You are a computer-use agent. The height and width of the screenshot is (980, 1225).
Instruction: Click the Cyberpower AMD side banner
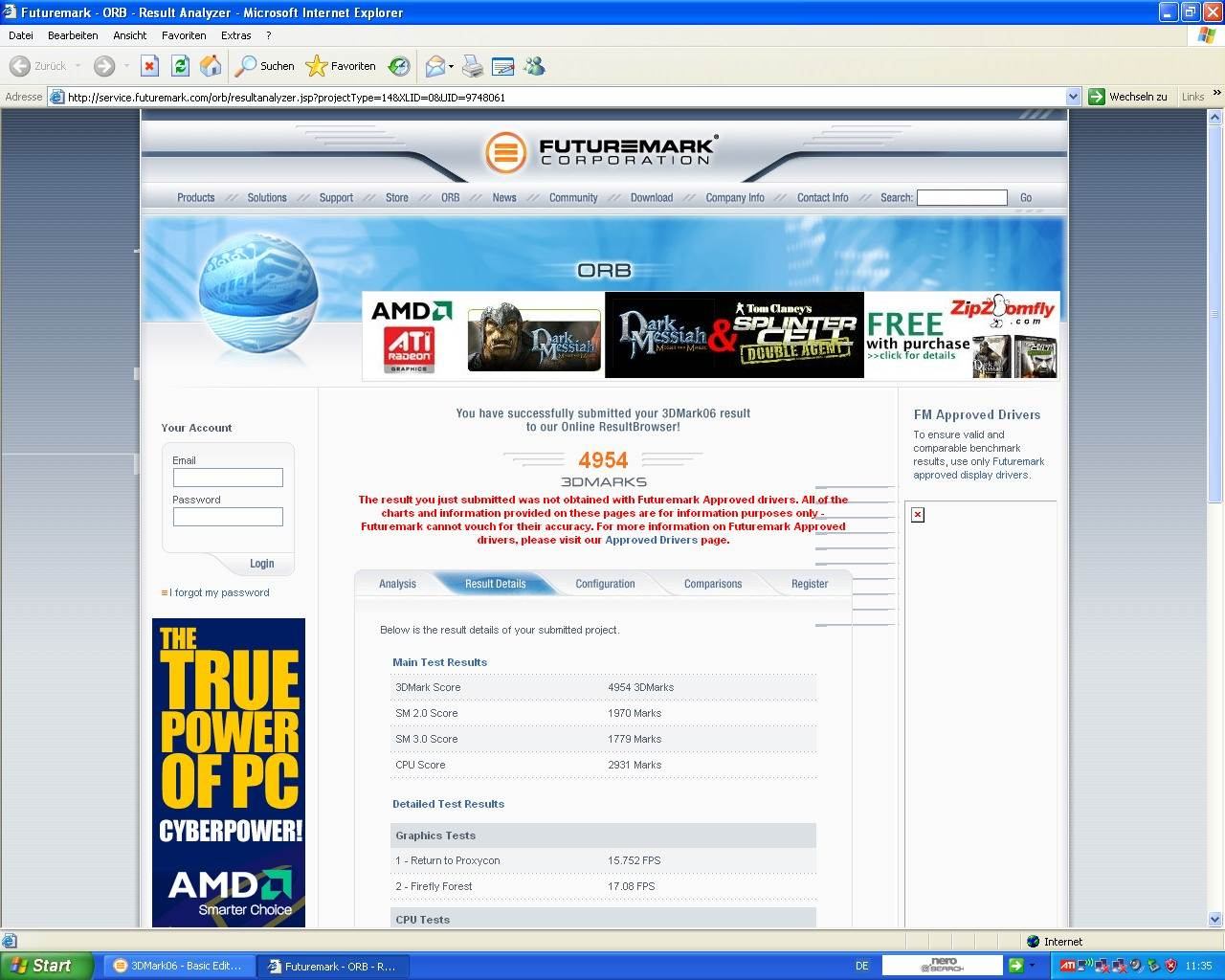click(229, 772)
